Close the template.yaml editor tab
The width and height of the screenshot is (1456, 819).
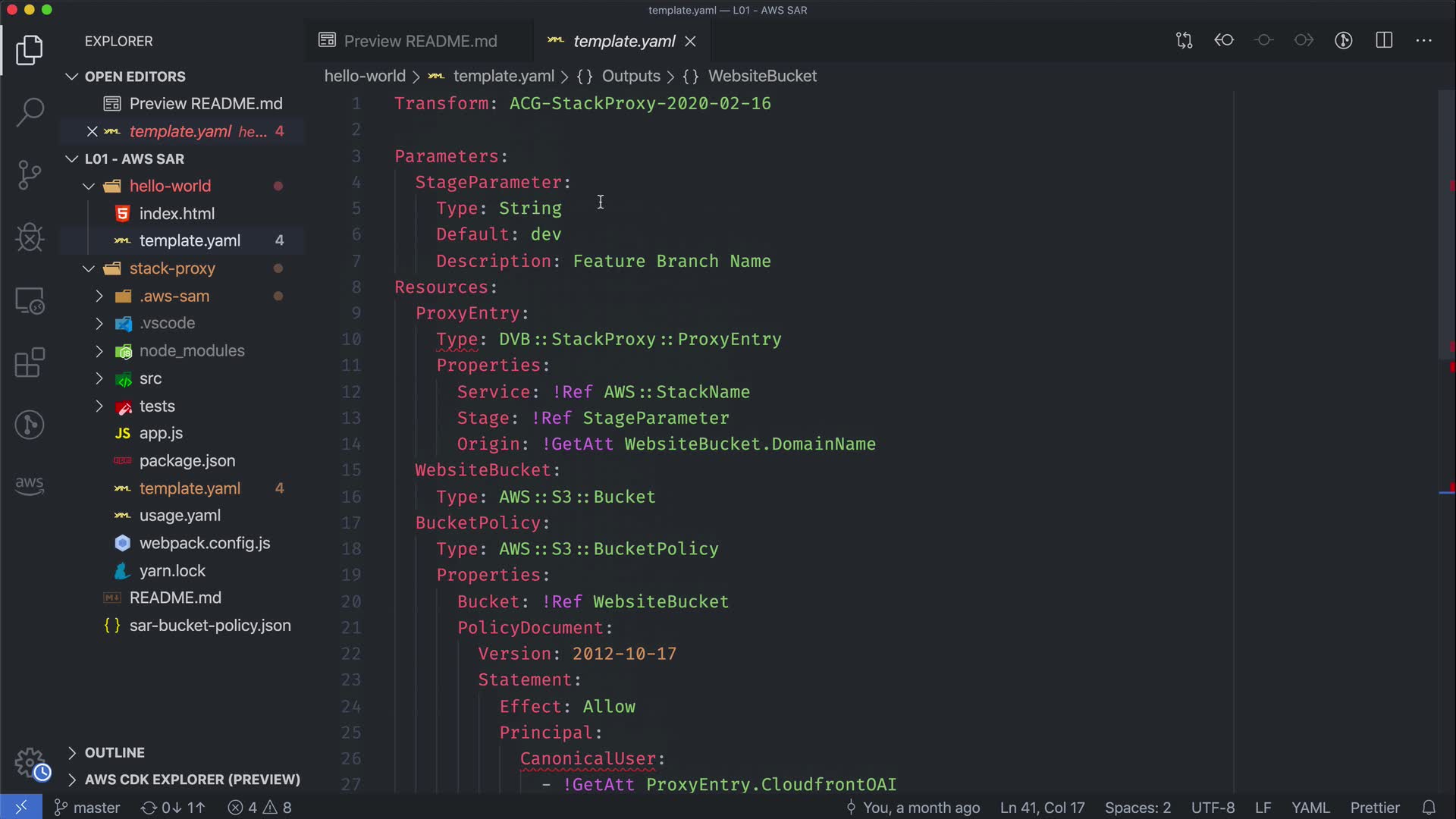(690, 41)
